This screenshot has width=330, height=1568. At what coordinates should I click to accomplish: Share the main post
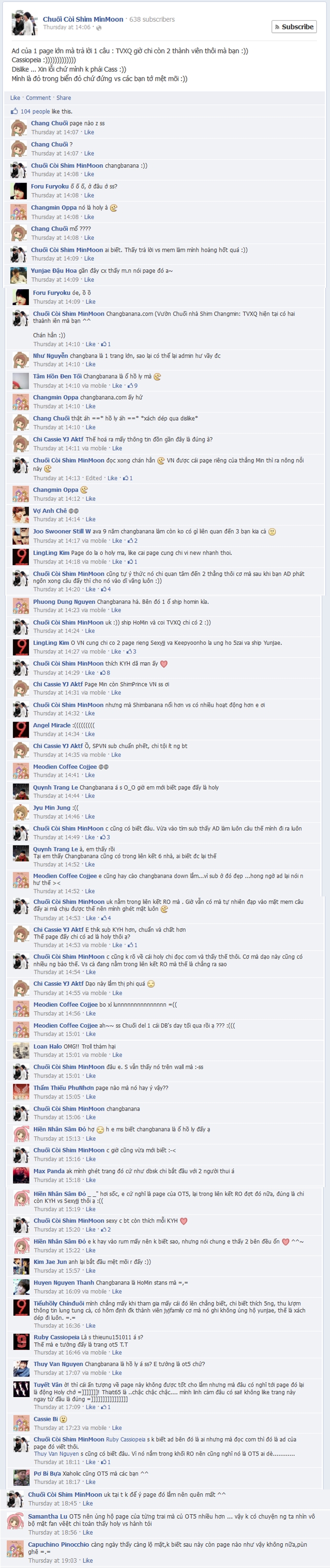[x=64, y=97]
